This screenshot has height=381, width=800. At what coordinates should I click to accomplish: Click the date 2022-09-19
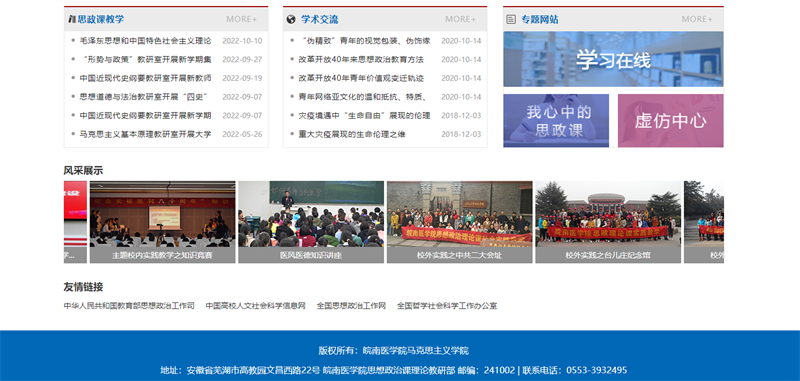[x=242, y=78]
